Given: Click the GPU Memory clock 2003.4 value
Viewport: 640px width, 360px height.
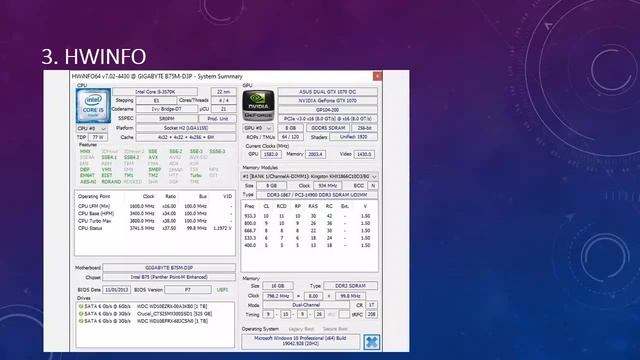Looking at the screenshot, I should point(316,154).
